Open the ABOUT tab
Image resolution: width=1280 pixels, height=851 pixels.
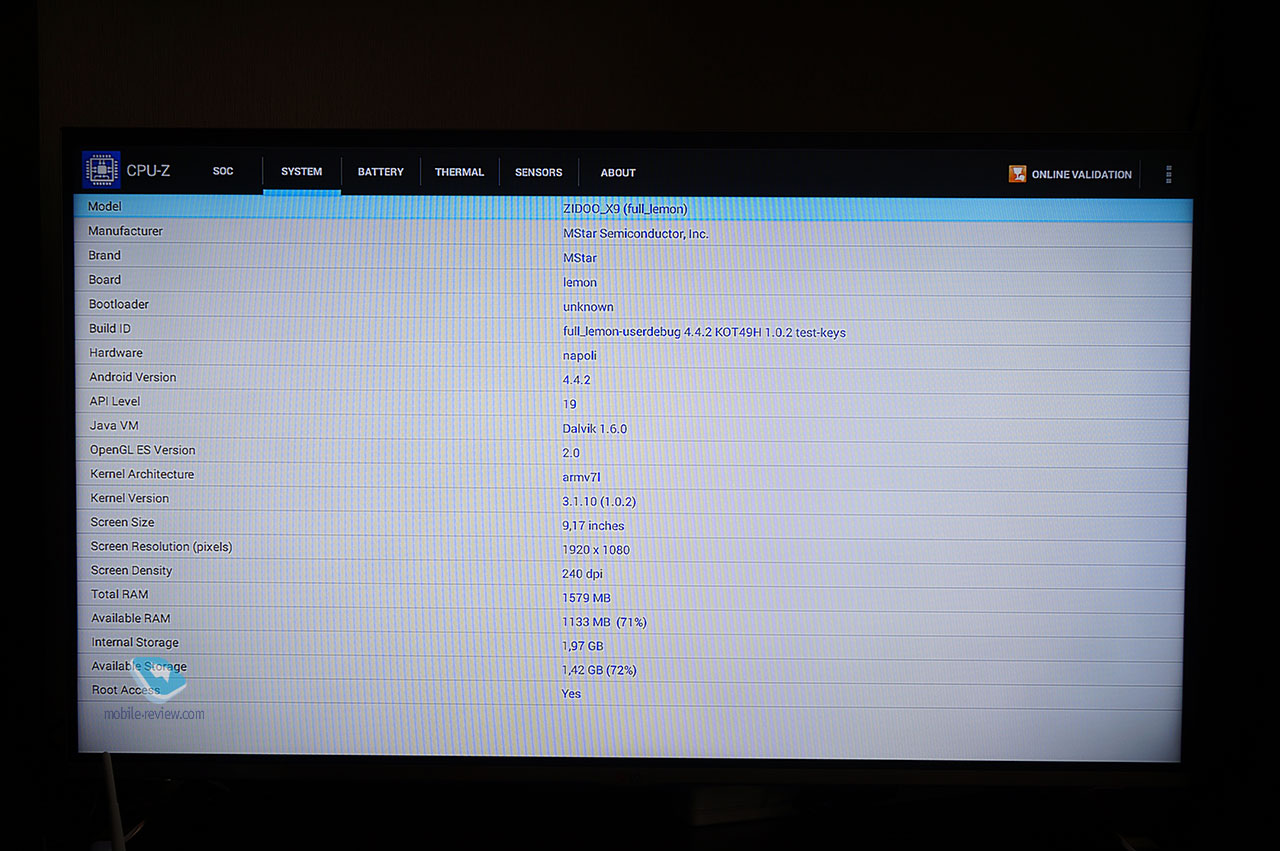pos(618,173)
